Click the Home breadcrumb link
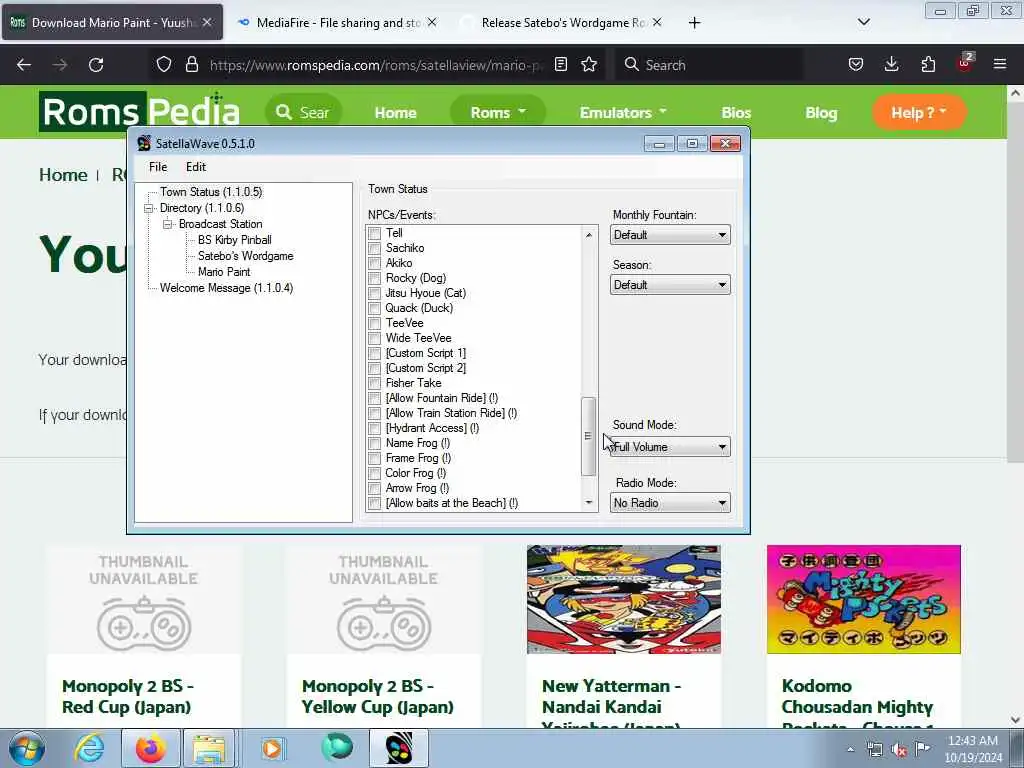 click(x=63, y=175)
